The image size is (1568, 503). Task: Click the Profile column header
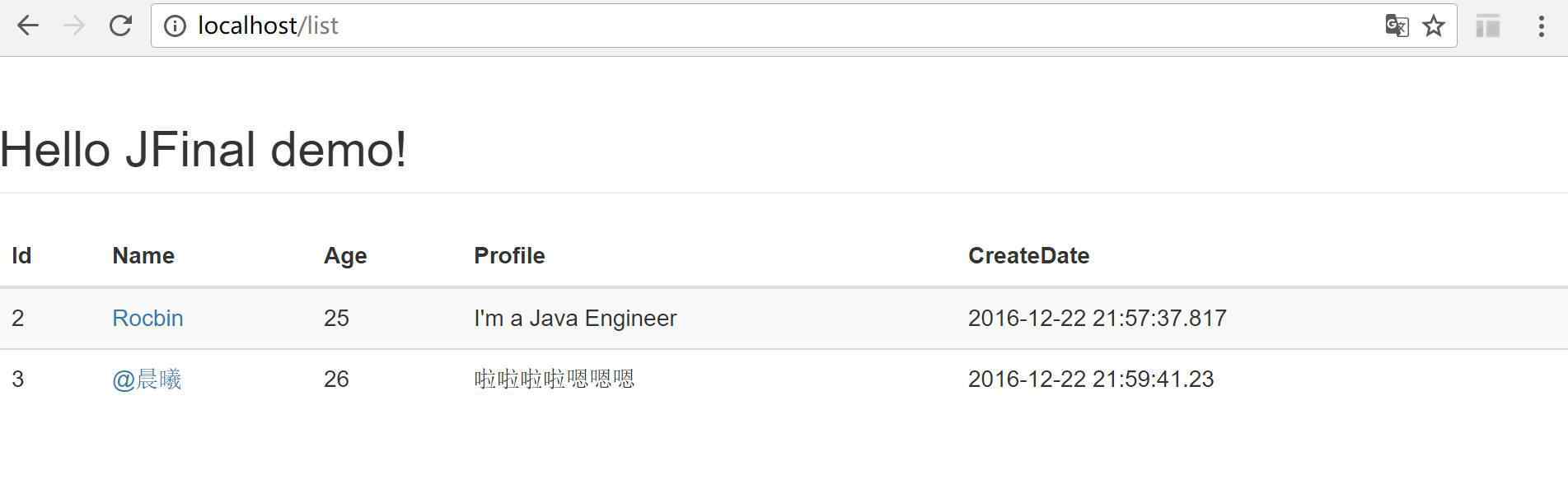click(x=509, y=255)
